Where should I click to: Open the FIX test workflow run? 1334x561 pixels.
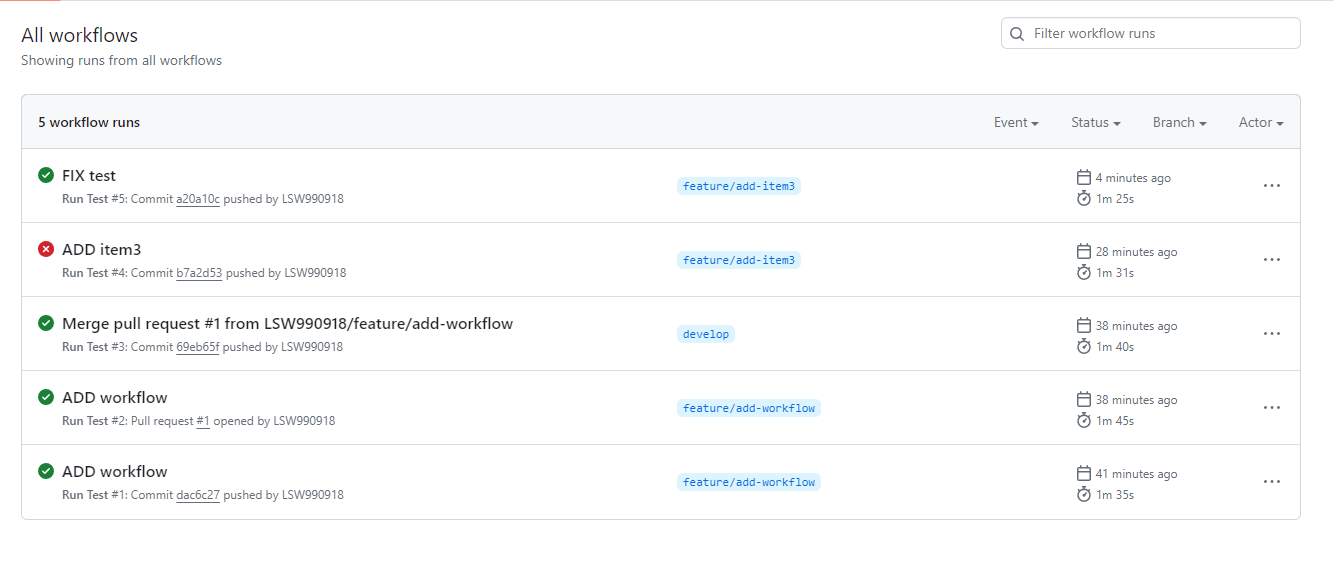(x=89, y=175)
